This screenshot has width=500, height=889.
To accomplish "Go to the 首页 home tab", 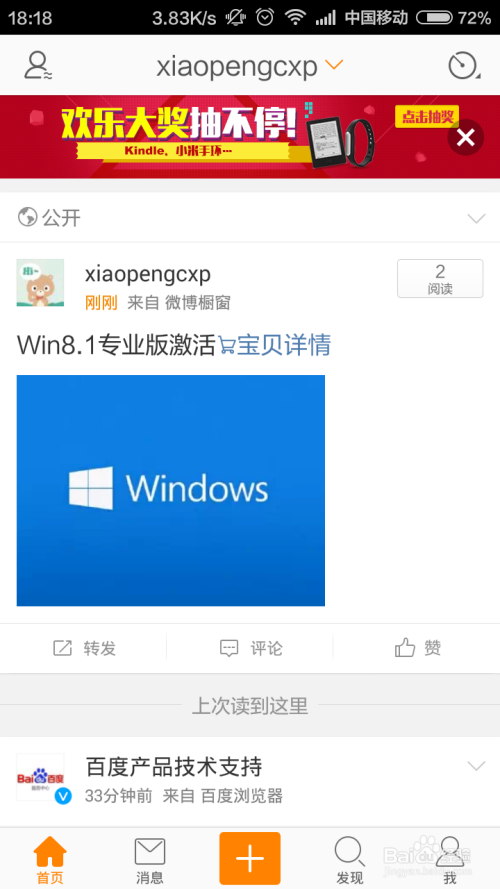I will pos(50,861).
